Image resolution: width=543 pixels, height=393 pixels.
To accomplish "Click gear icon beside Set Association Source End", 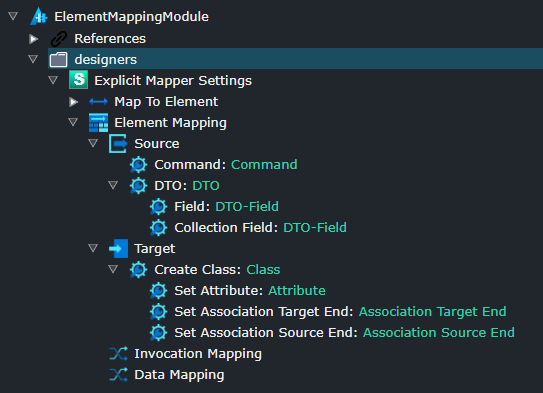I will click(159, 332).
